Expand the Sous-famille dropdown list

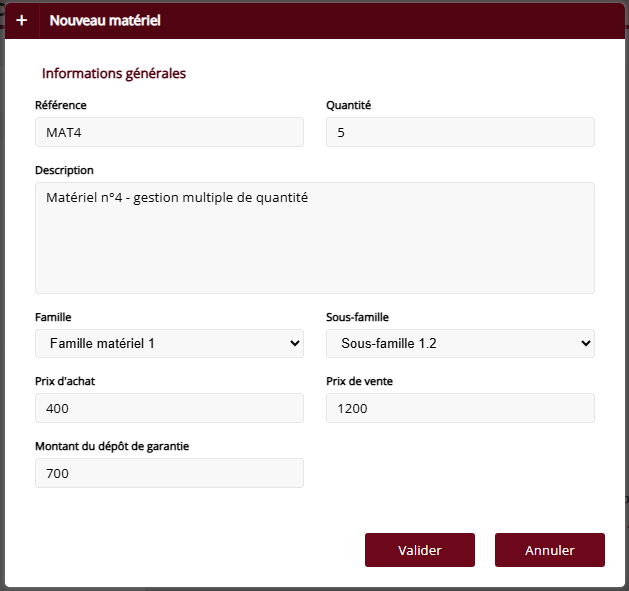[x=460, y=344]
